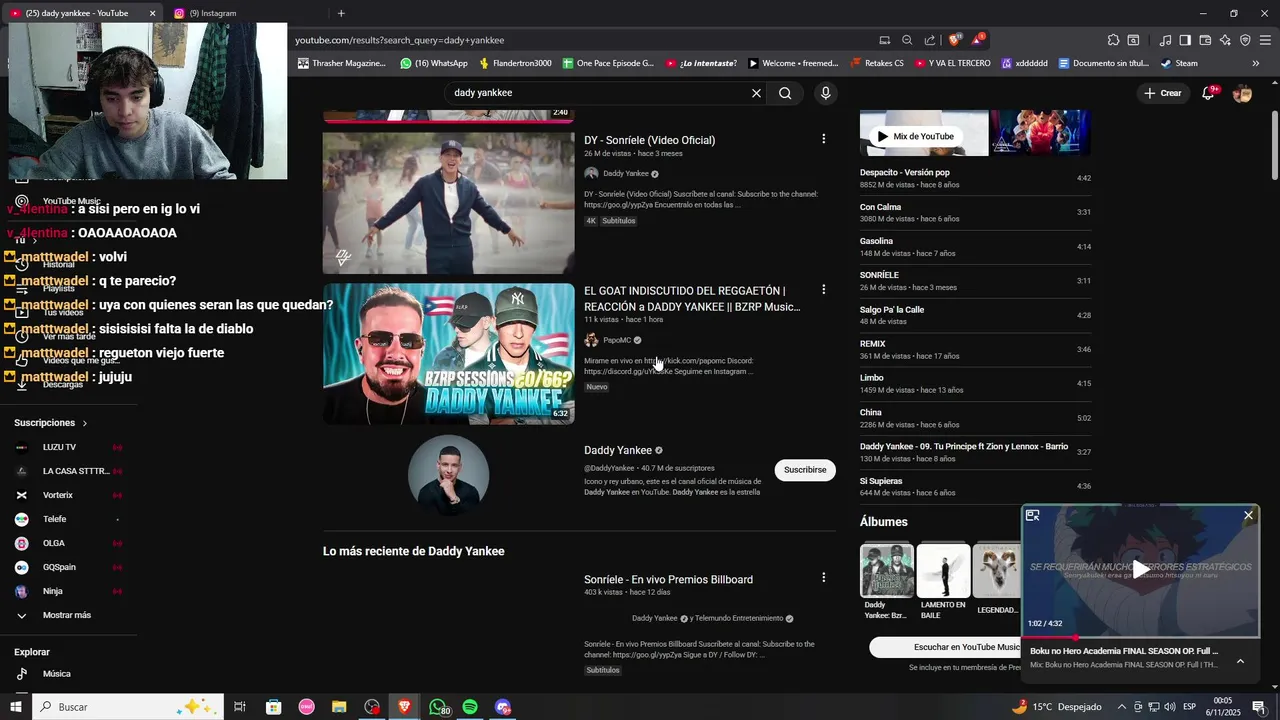
Task: Open the Retakes CS bookmark
Action: pos(877,63)
